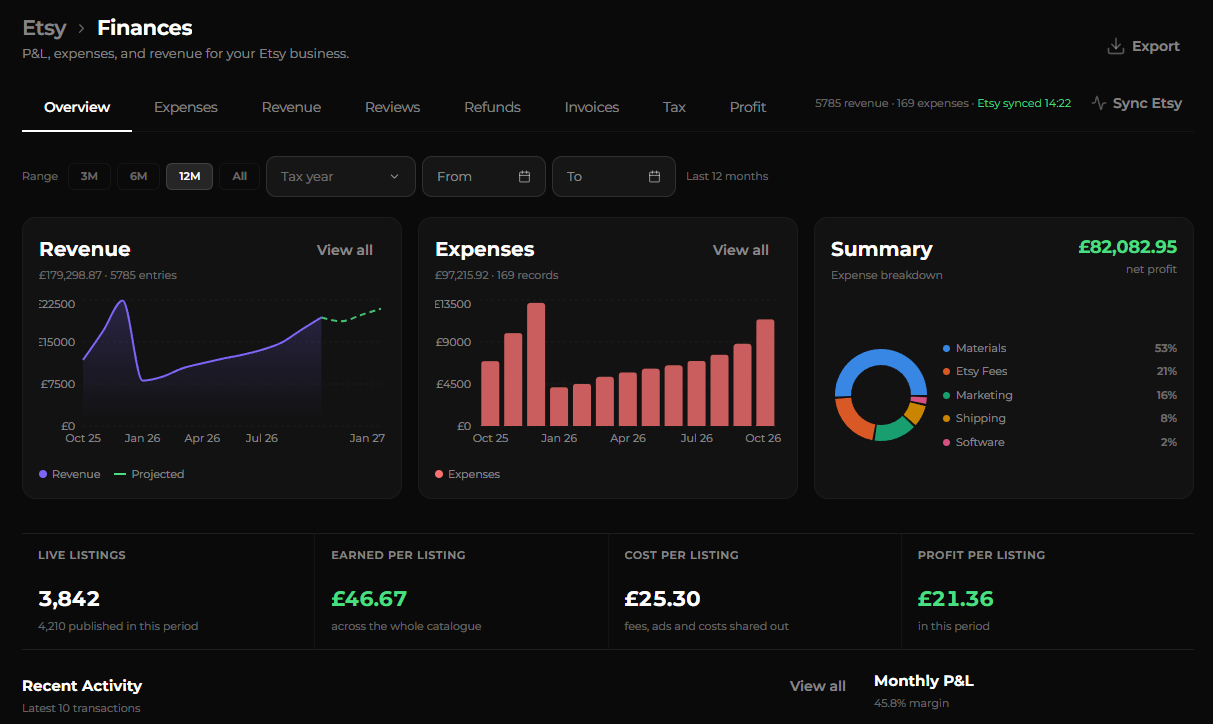Click the £25.30 cost per listing value

662,599
